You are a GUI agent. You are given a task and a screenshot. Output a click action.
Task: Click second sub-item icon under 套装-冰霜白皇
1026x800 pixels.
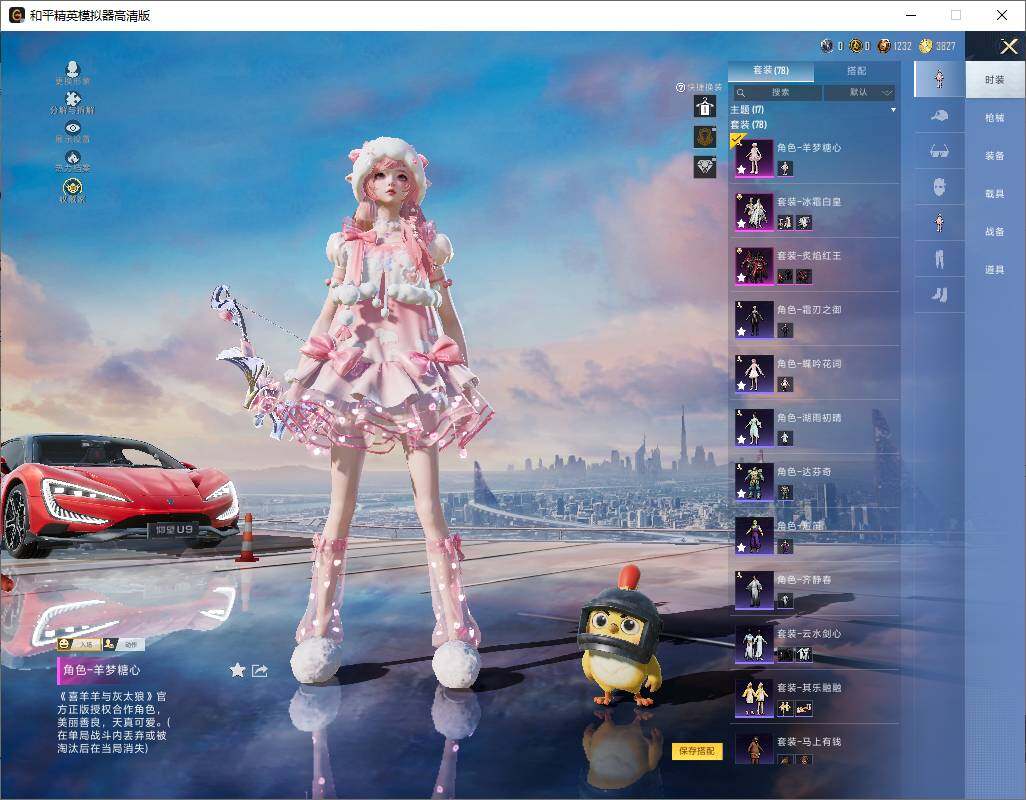(x=804, y=223)
